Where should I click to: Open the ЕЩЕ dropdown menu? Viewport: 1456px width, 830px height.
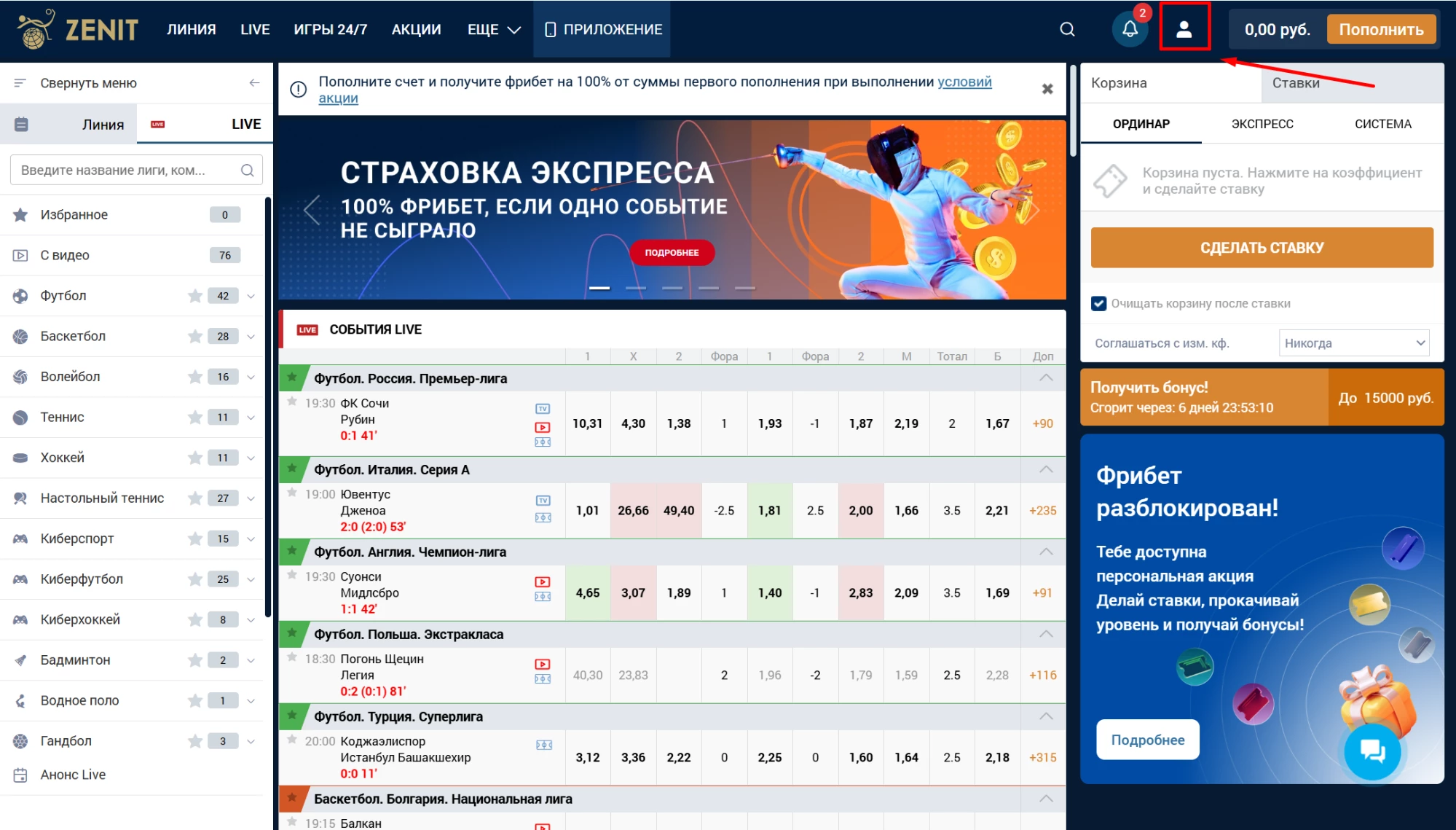tap(493, 30)
